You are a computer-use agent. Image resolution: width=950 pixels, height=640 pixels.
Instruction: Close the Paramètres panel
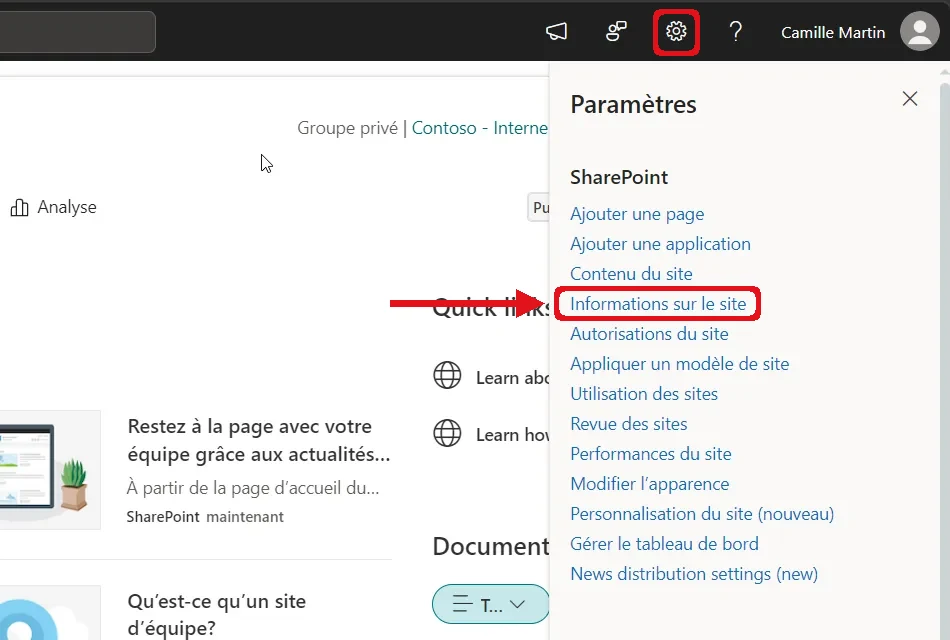pos(909,99)
